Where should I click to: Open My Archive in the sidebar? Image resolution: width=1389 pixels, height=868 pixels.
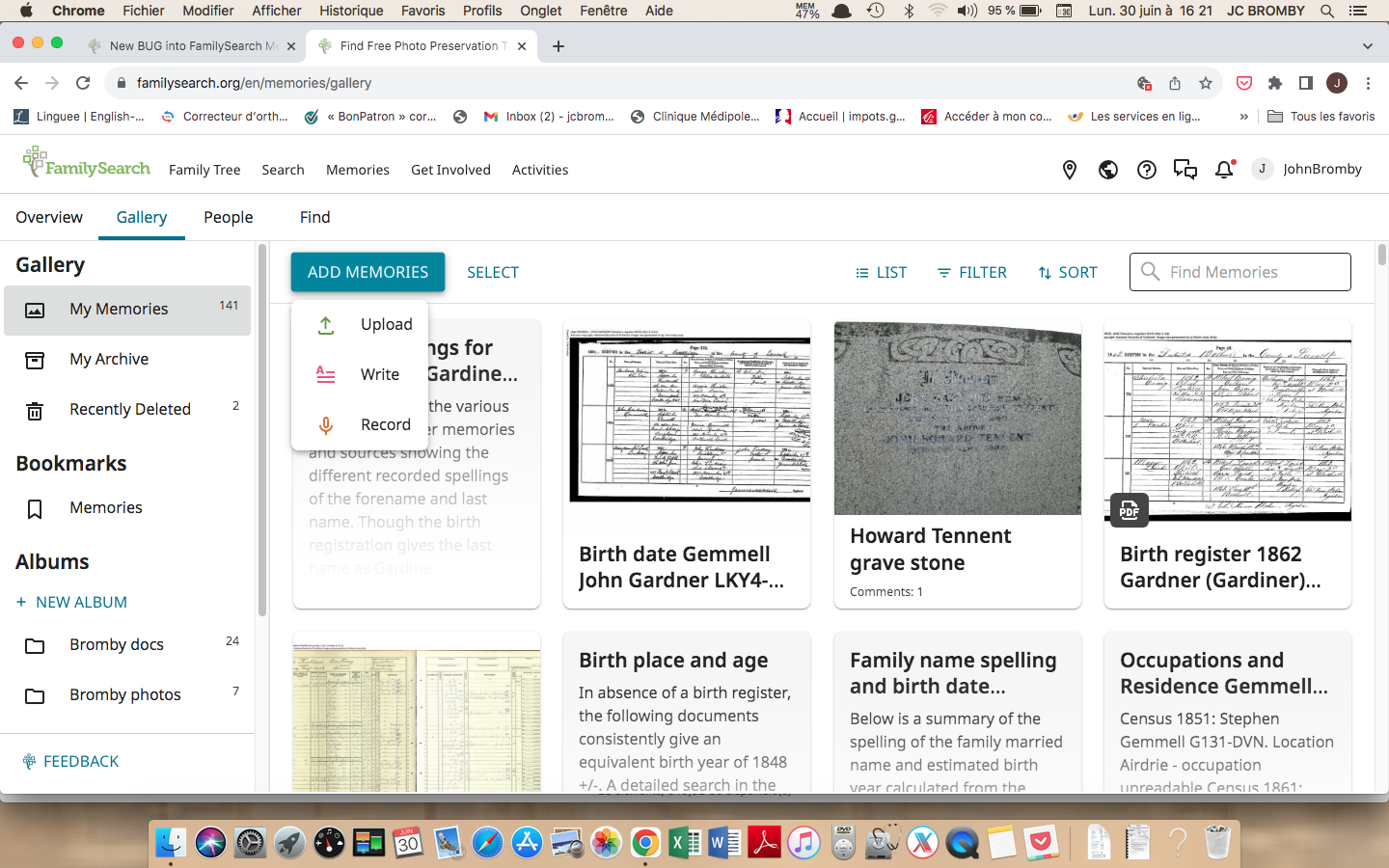[x=127, y=360]
